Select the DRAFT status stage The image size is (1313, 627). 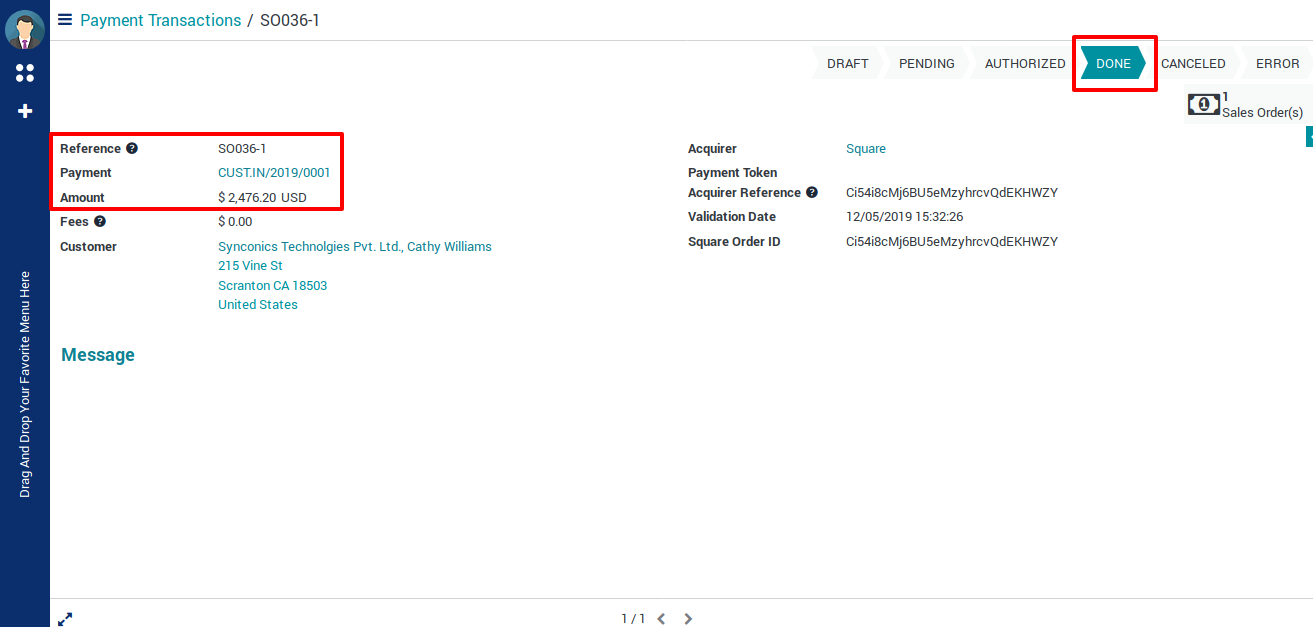coord(847,63)
